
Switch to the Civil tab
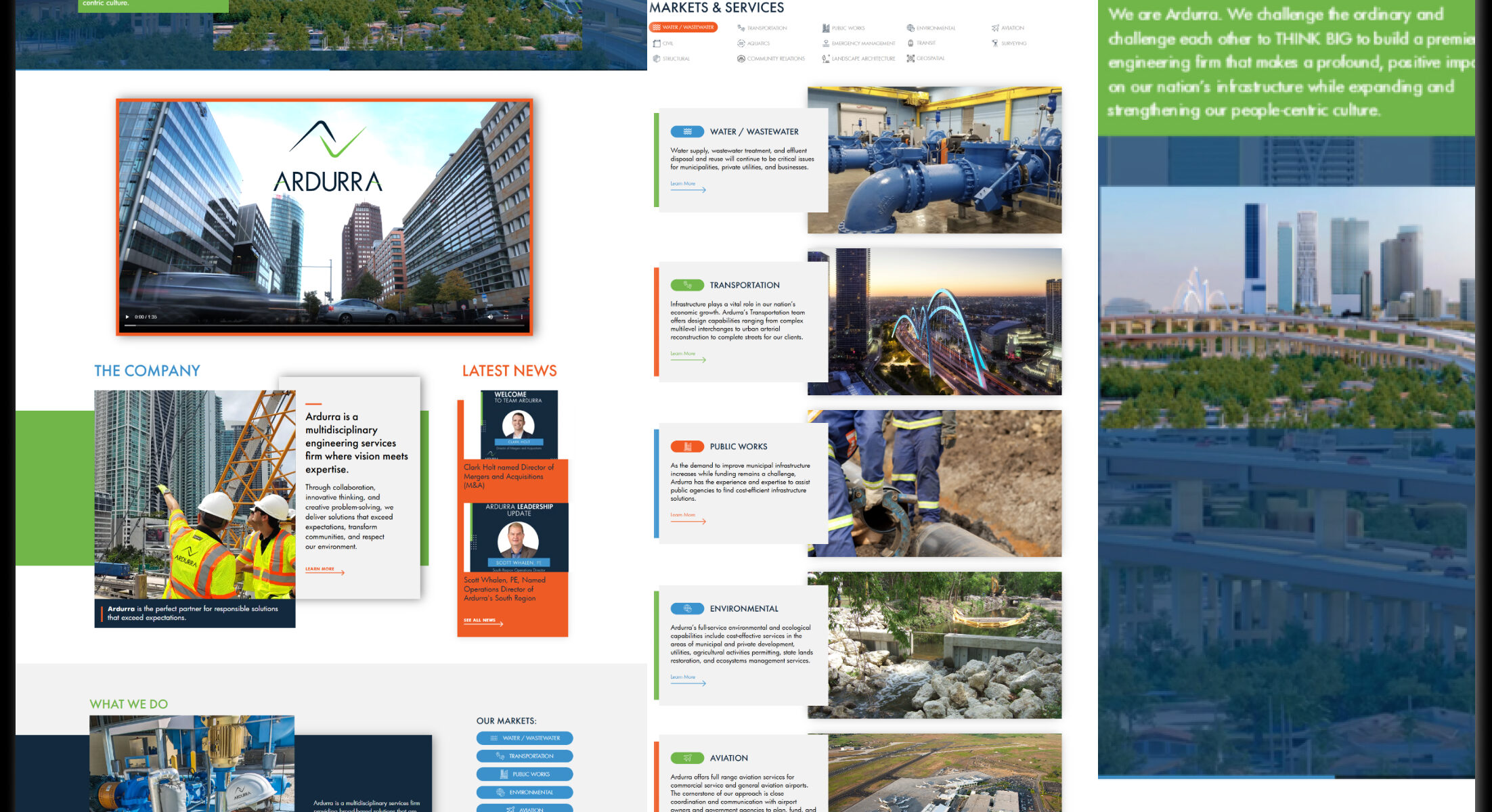tap(663, 43)
